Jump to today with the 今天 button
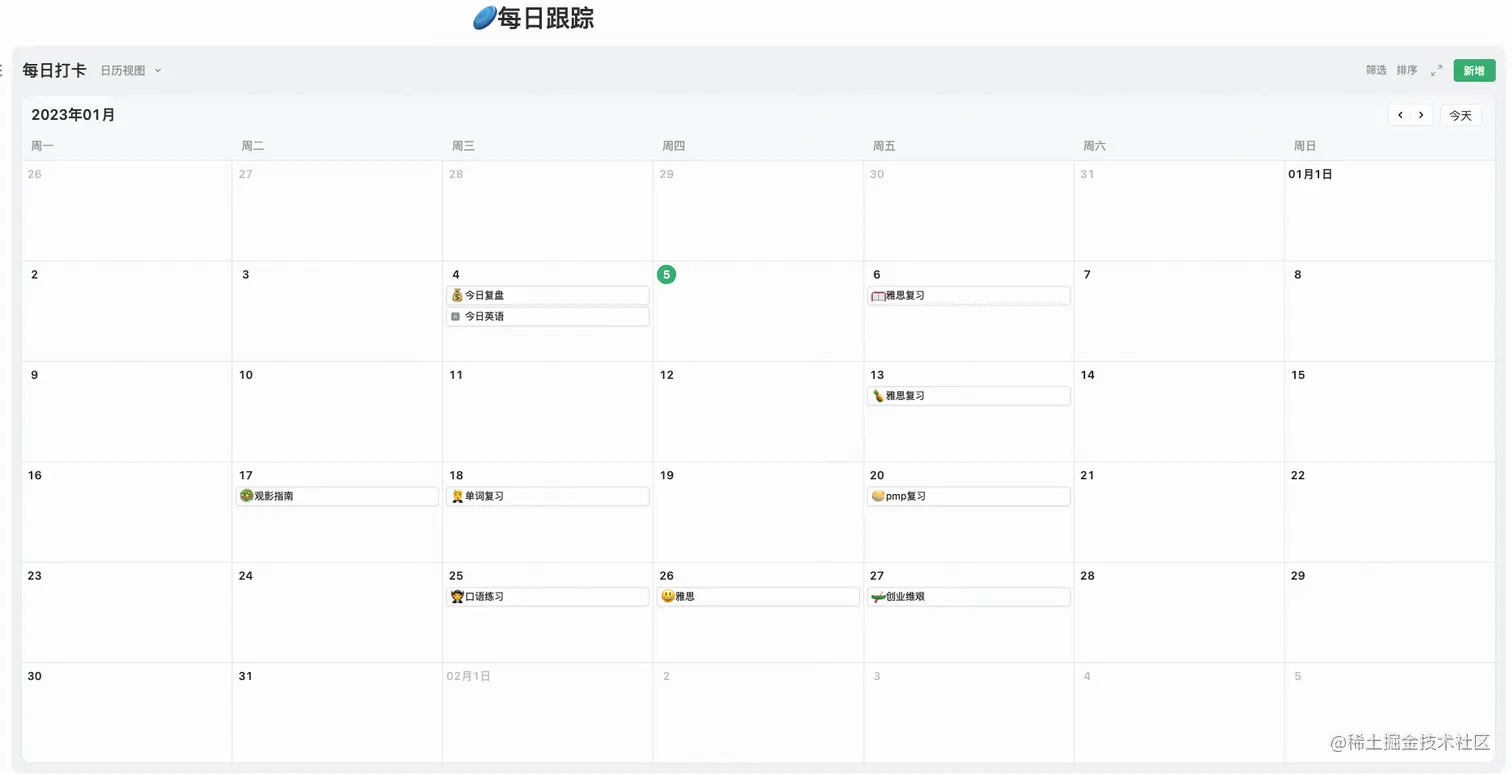Screen dimensions: 1512x774 pyautogui.click(x=1460, y=115)
